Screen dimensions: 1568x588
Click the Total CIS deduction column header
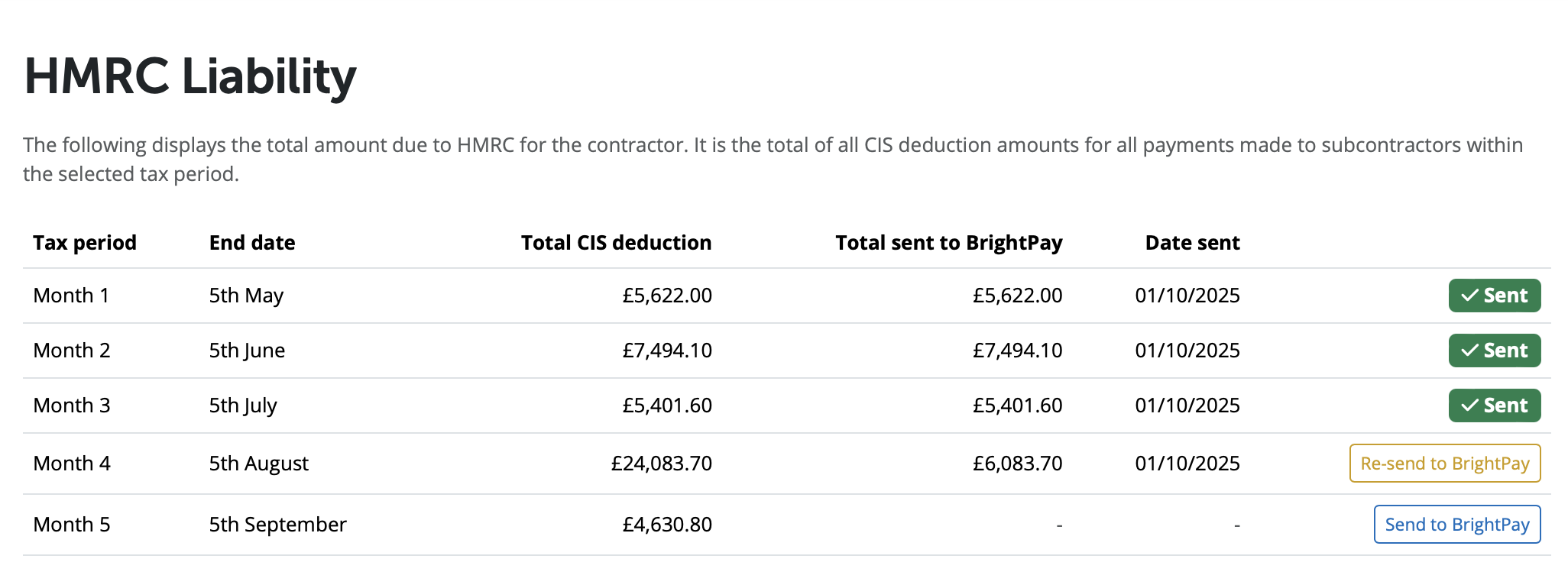tap(616, 243)
